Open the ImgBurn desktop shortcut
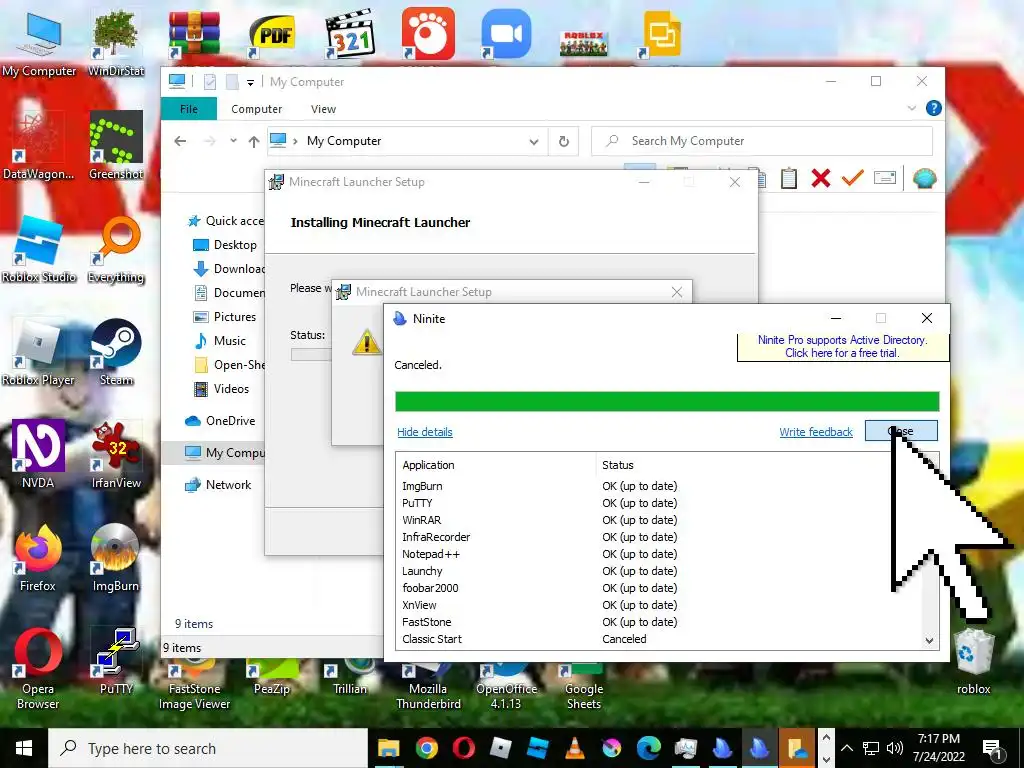1024x768 pixels. click(116, 557)
